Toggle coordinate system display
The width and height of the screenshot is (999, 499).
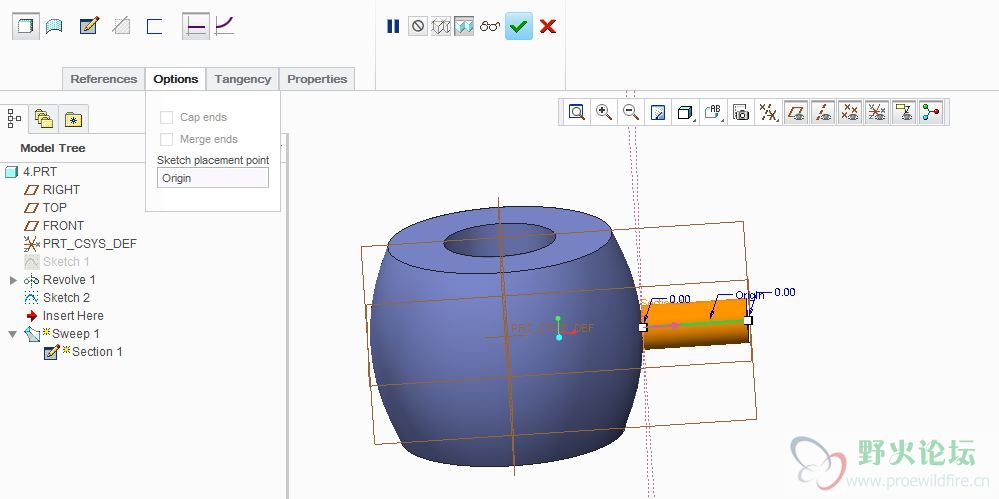pos(877,113)
